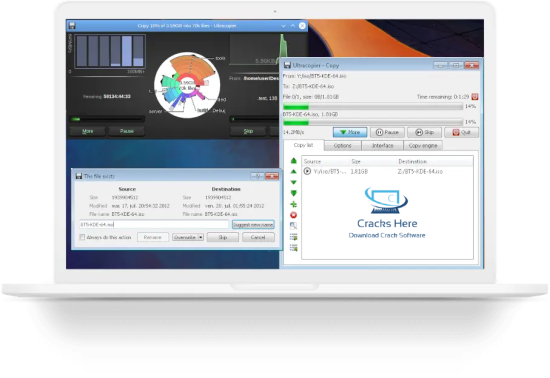The height and width of the screenshot is (378, 550).
Task: Open the search icon in copy list sidebar
Action: pyautogui.click(x=294, y=226)
